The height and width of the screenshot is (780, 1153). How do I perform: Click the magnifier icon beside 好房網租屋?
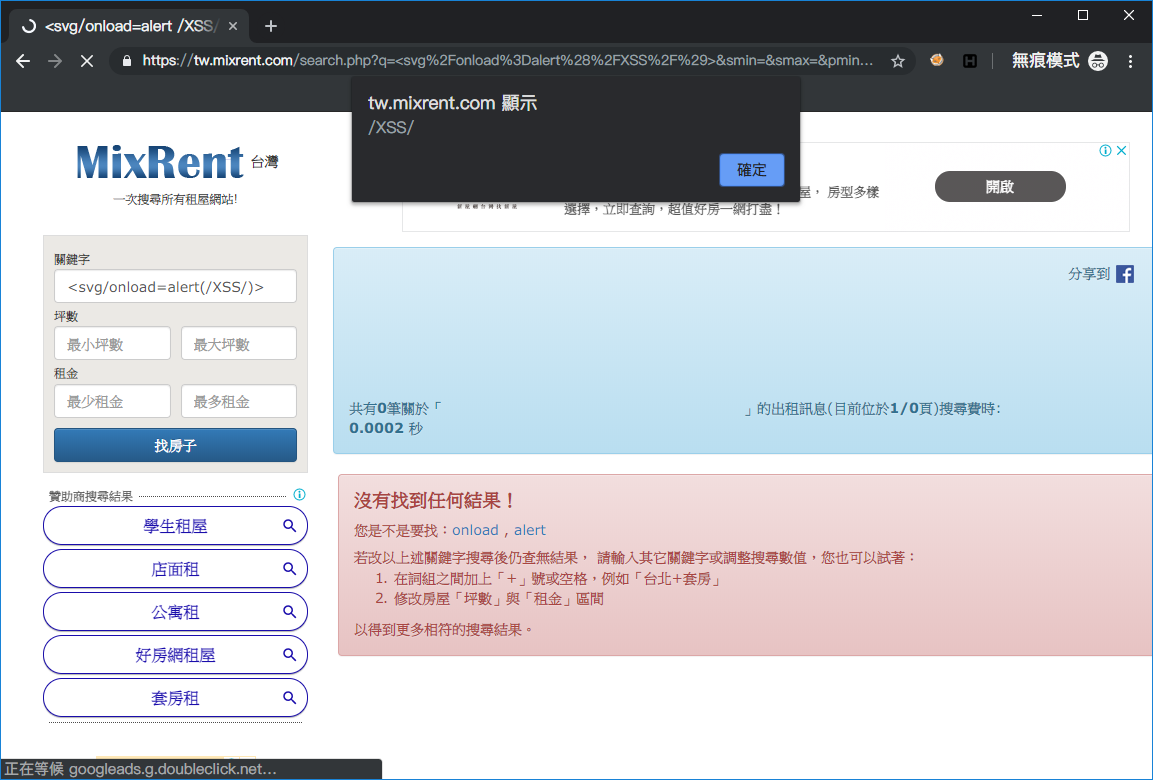[290, 654]
